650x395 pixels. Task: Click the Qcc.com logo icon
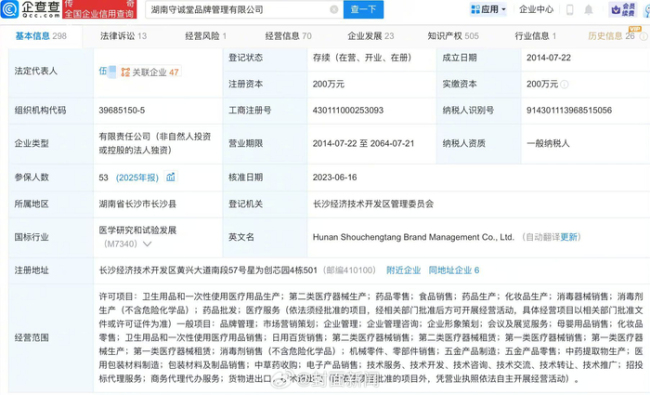coord(9,9)
